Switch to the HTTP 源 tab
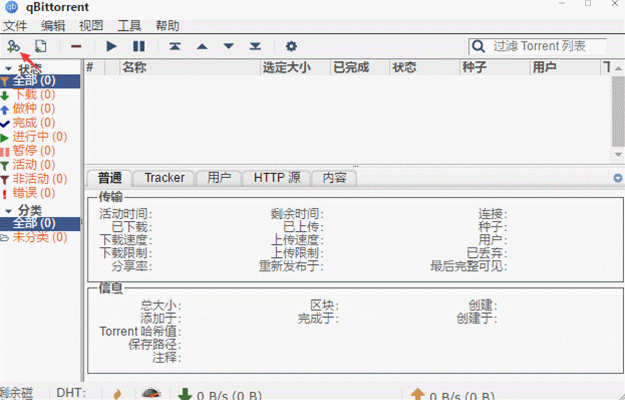 [x=276, y=178]
